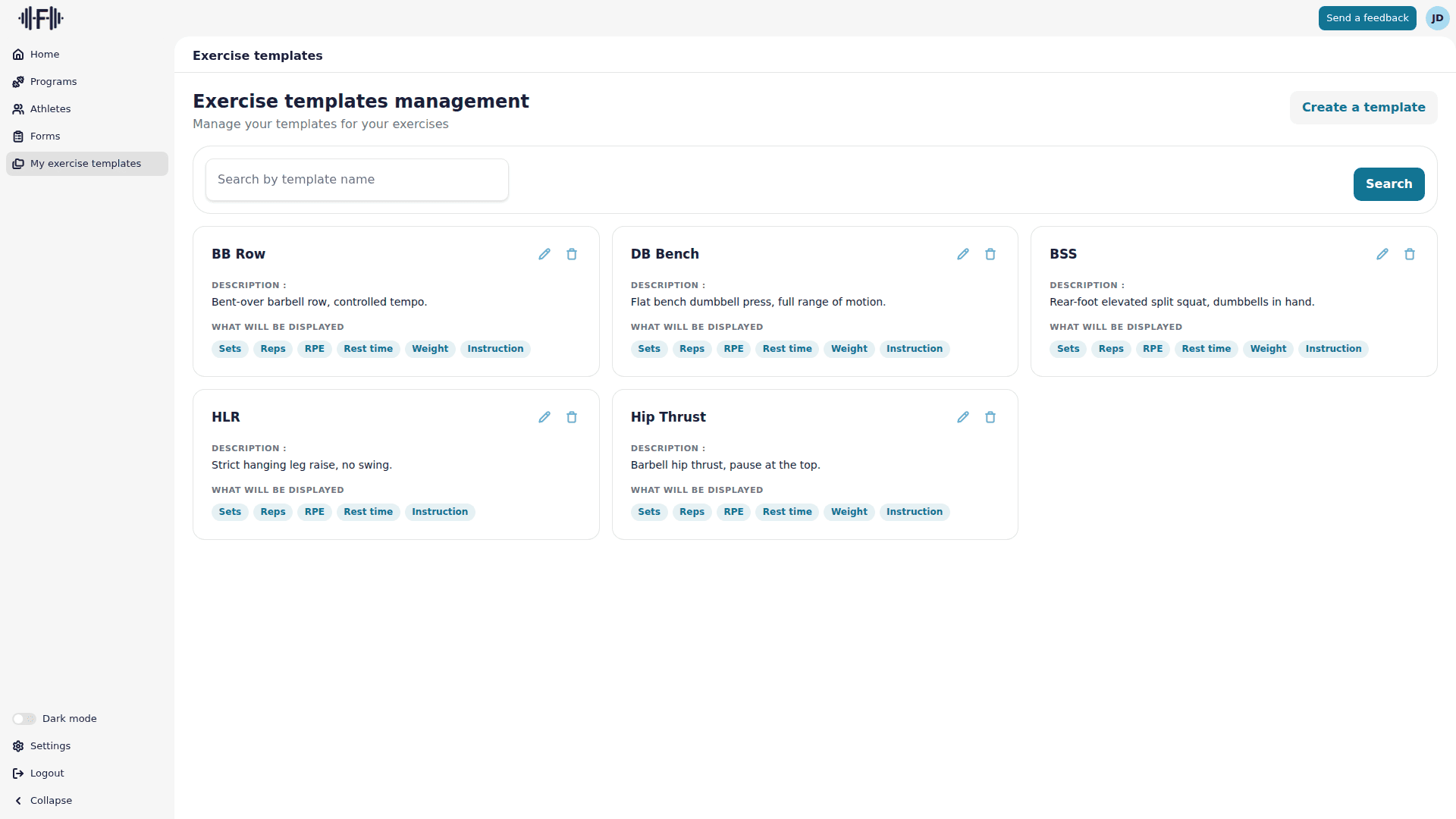Click Weight tag on BB Row card
Image resolution: width=1456 pixels, height=819 pixels.
[x=430, y=349]
